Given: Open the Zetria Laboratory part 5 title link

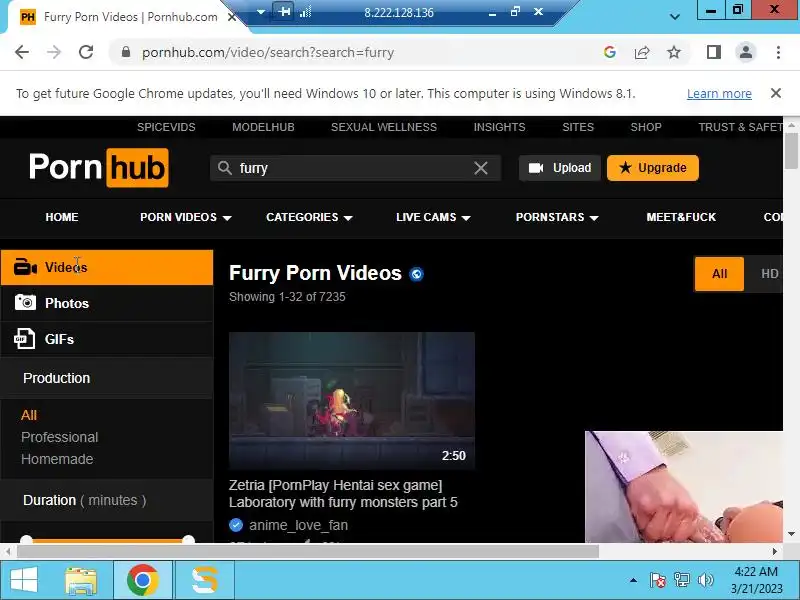Looking at the screenshot, I should pyautogui.click(x=343, y=493).
